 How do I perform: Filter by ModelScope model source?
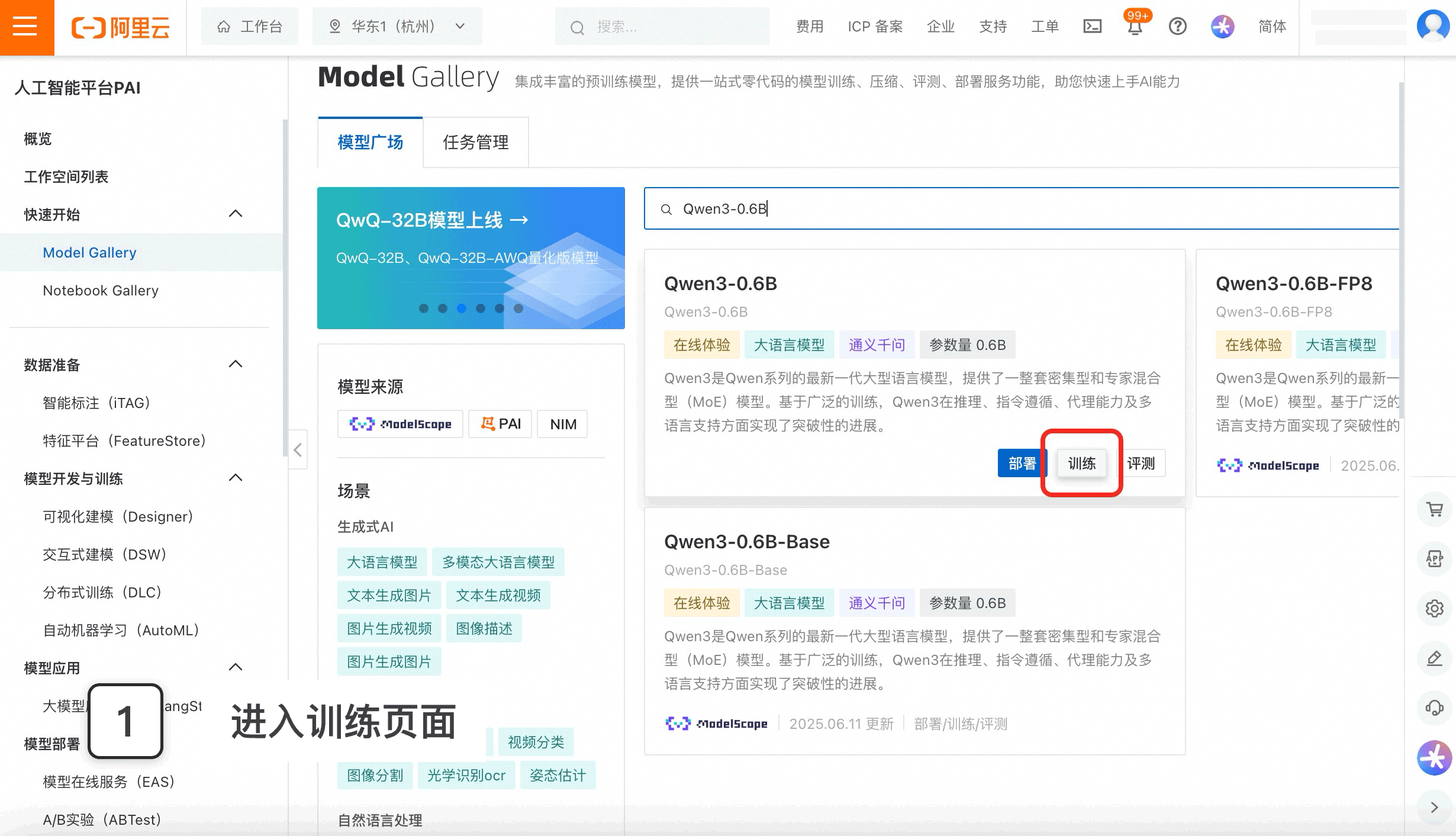pyautogui.click(x=400, y=424)
